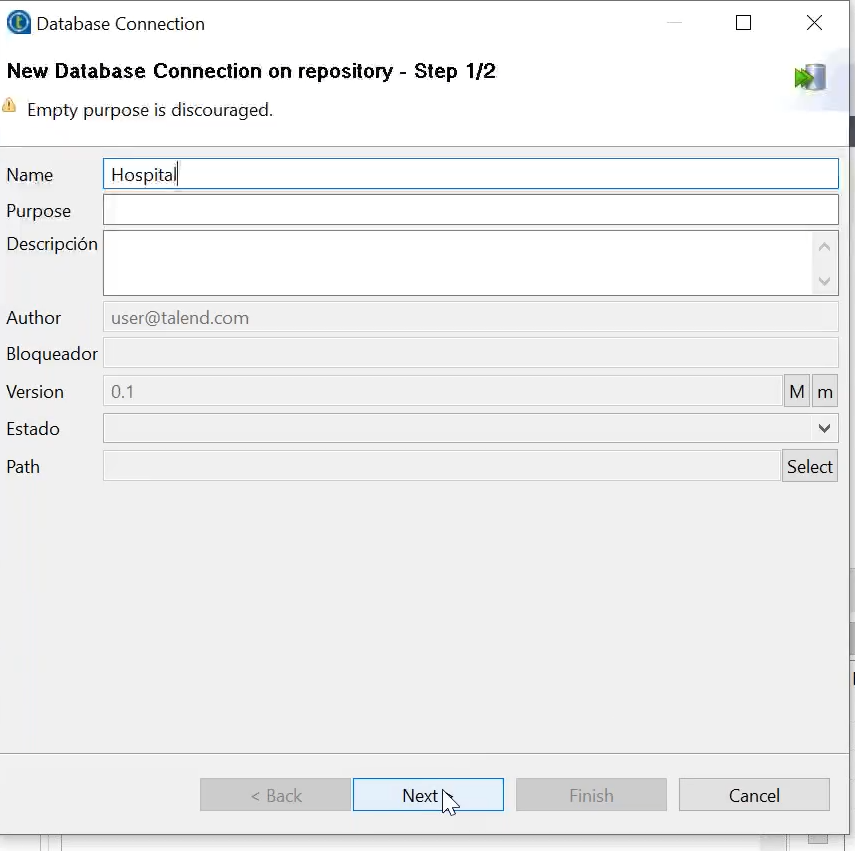Screen dimensions: 855x851
Task: Increase major version with M button
Action: pyautogui.click(x=797, y=391)
